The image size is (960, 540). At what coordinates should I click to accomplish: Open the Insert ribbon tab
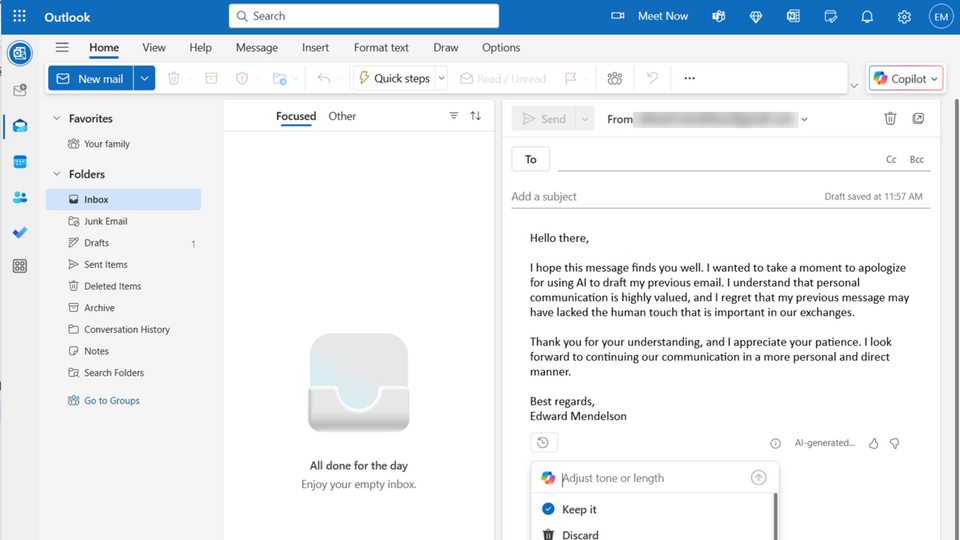315,47
